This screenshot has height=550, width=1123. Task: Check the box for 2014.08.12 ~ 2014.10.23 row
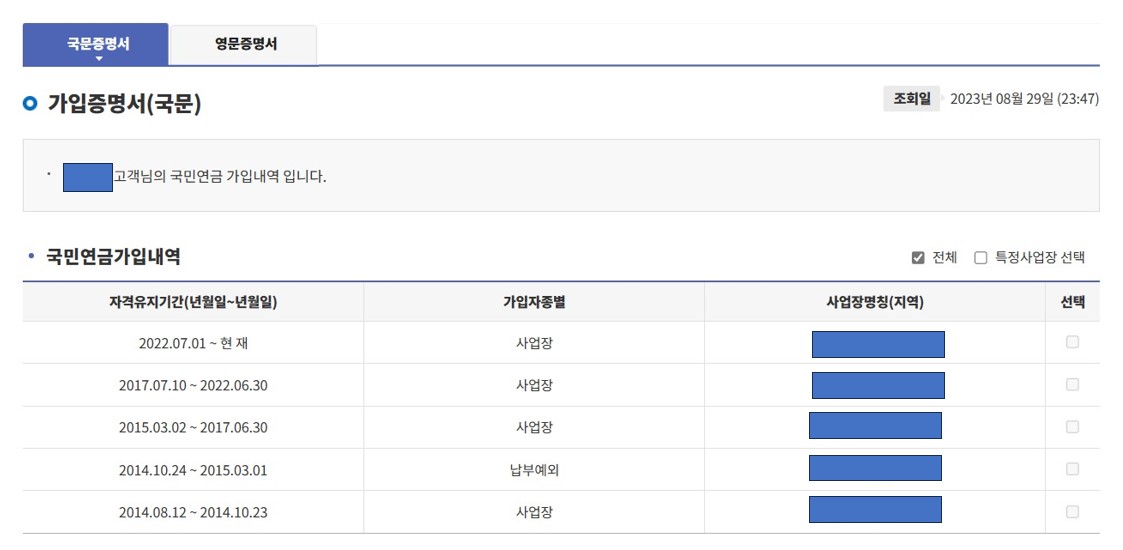pyautogui.click(x=1072, y=511)
